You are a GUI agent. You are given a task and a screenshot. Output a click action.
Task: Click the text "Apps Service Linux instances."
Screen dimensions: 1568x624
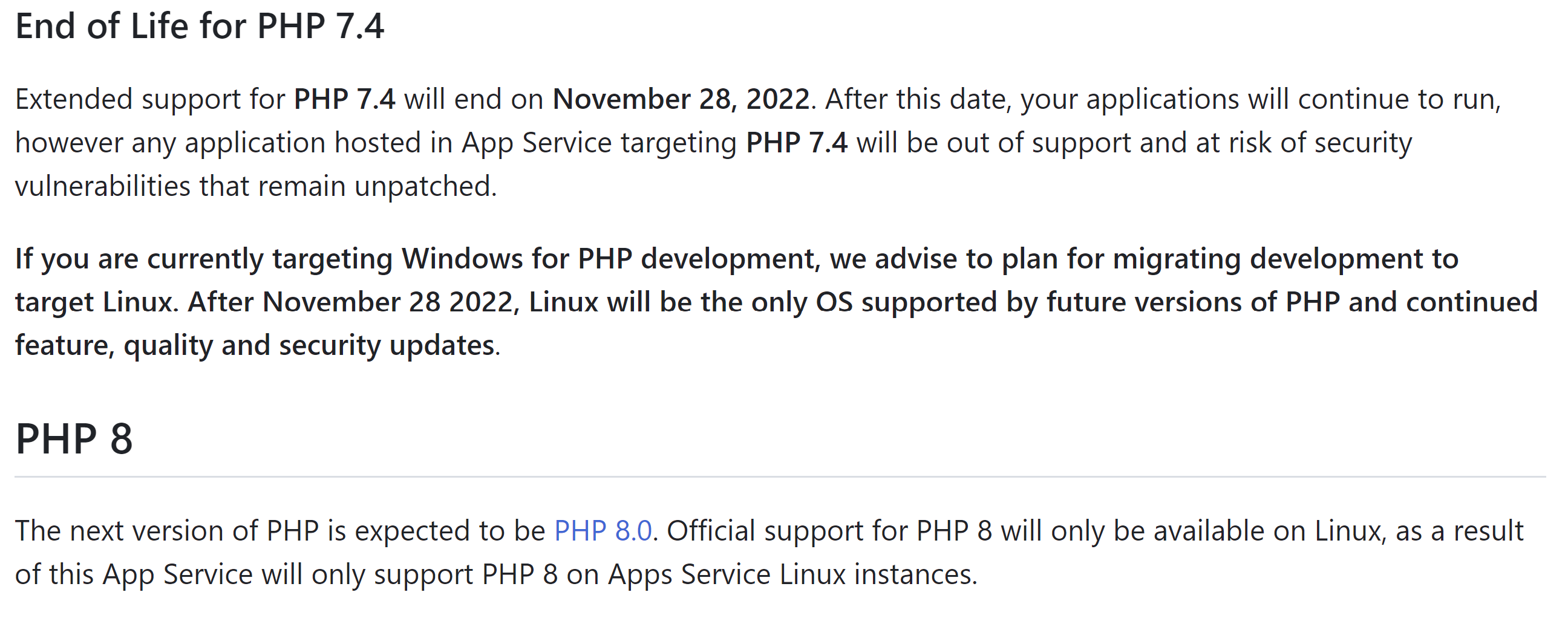[792, 575]
